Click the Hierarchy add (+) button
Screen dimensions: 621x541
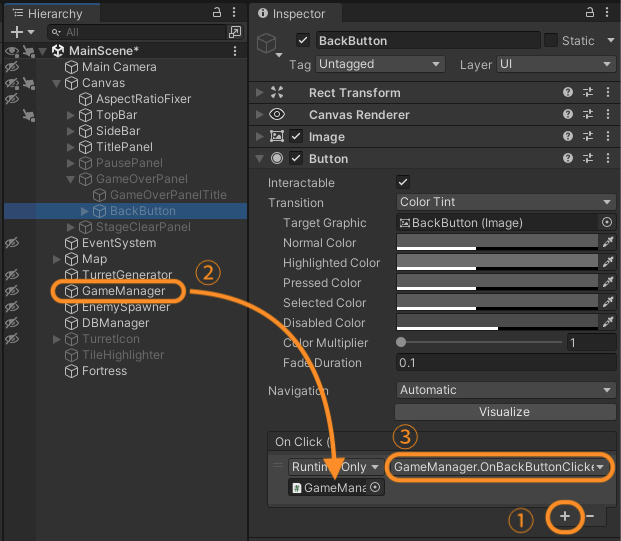[x=17, y=32]
